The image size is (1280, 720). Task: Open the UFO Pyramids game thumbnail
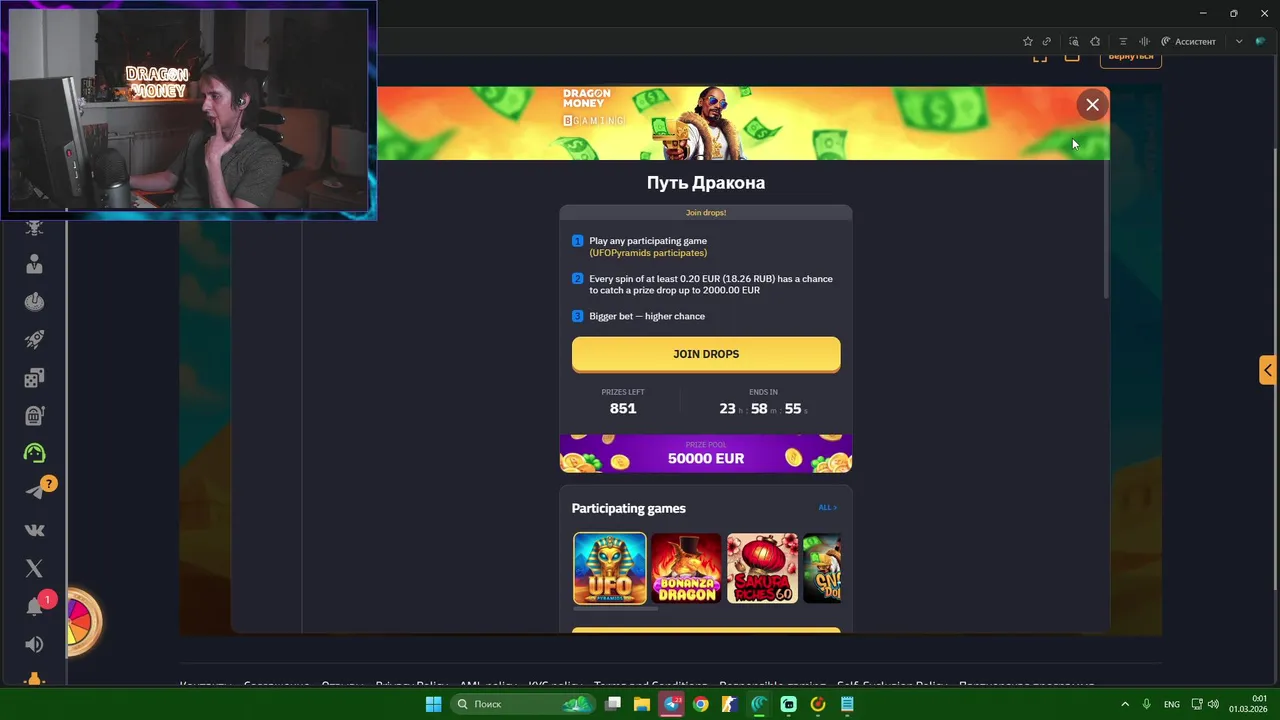click(x=610, y=568)
